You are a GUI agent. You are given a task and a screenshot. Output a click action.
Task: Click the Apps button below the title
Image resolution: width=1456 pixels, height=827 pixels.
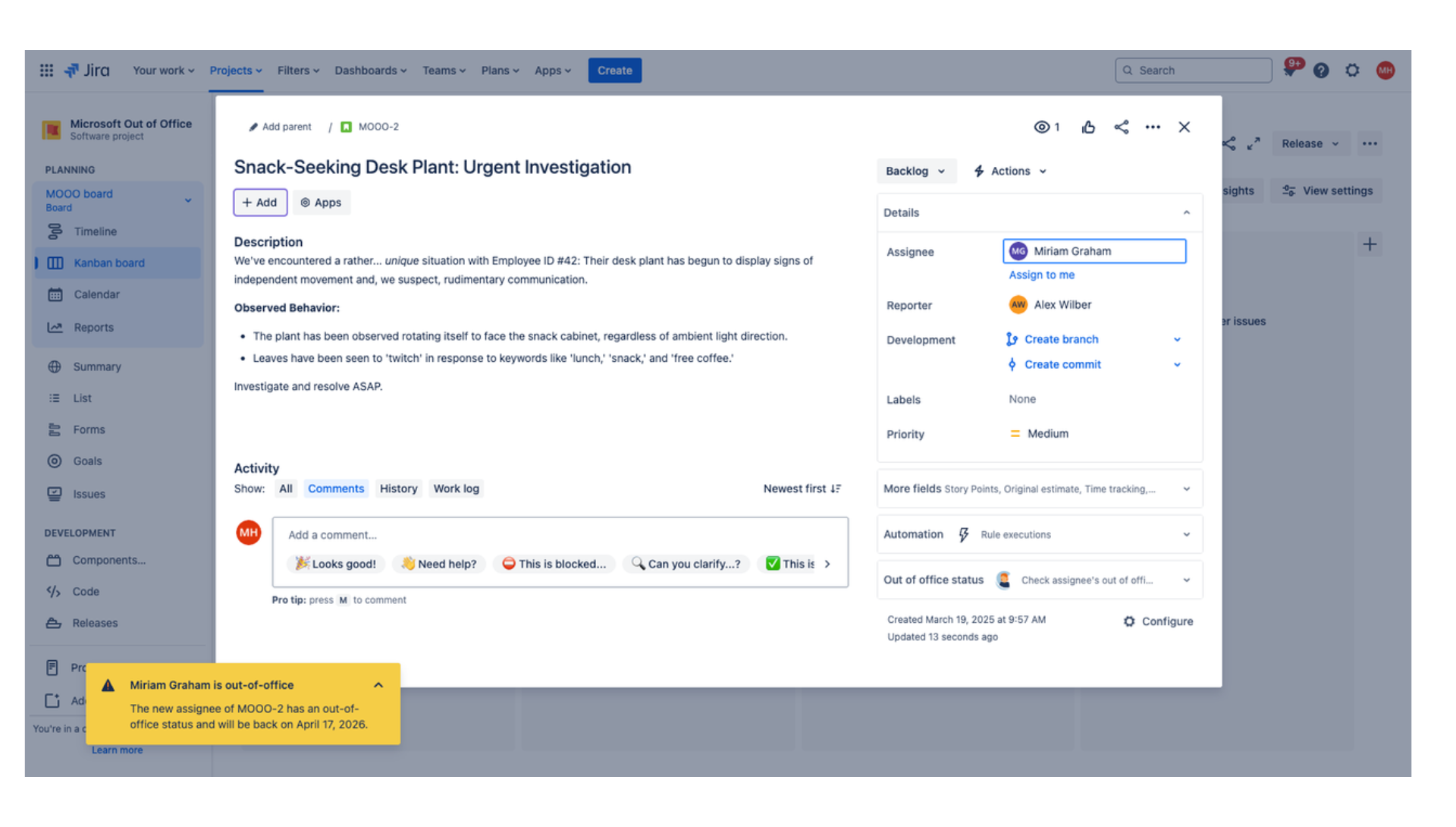(321, 203)
